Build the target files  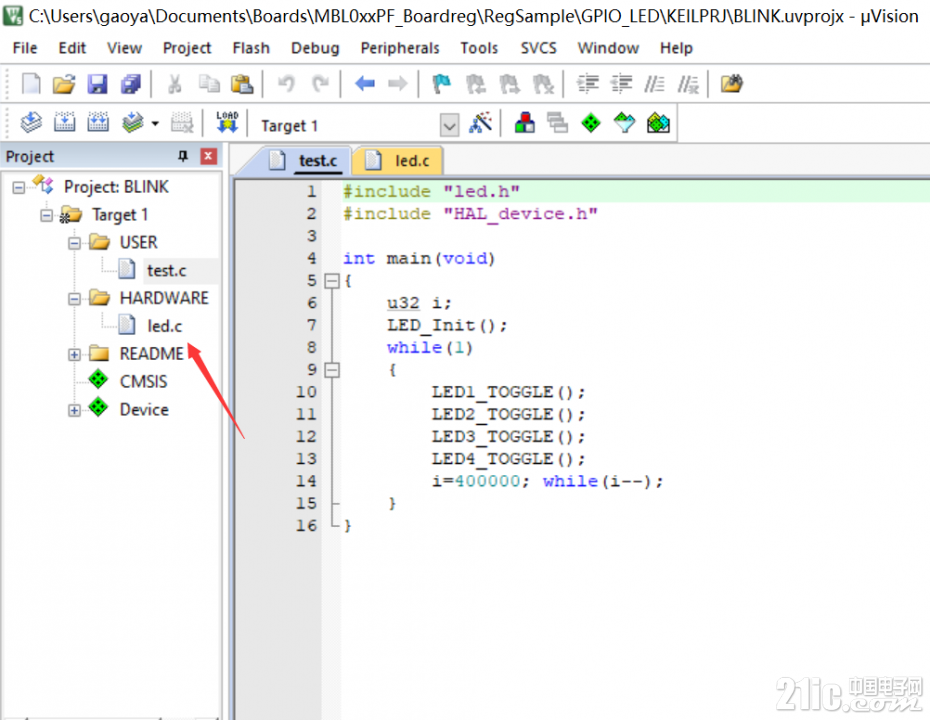(64, 123)
